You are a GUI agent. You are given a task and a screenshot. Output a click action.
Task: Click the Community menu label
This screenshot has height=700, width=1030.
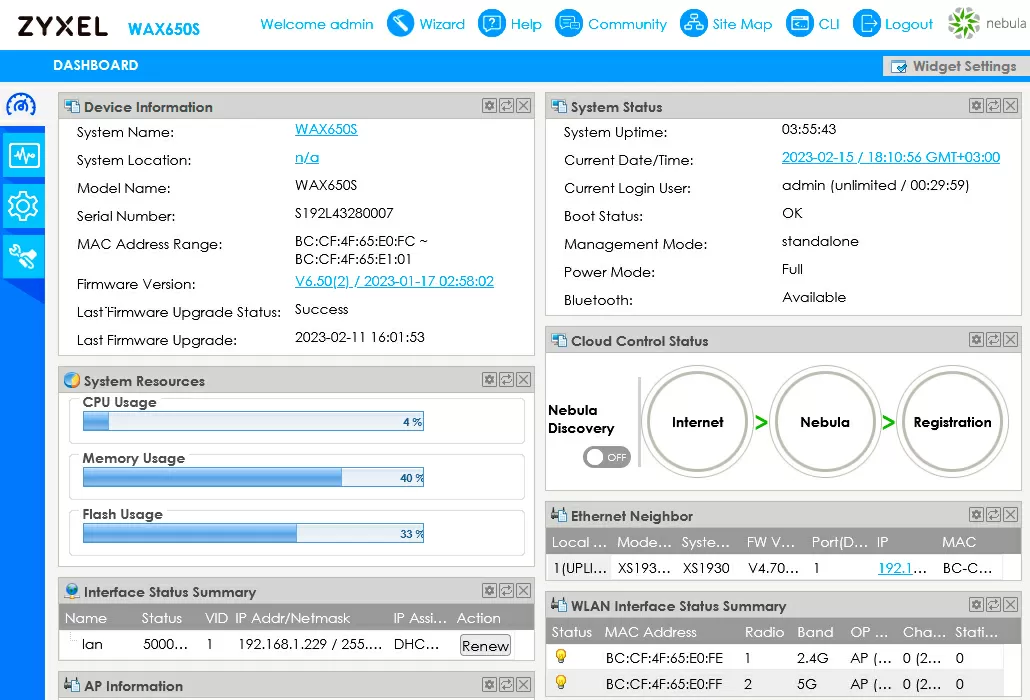click(x=627, y=24)
